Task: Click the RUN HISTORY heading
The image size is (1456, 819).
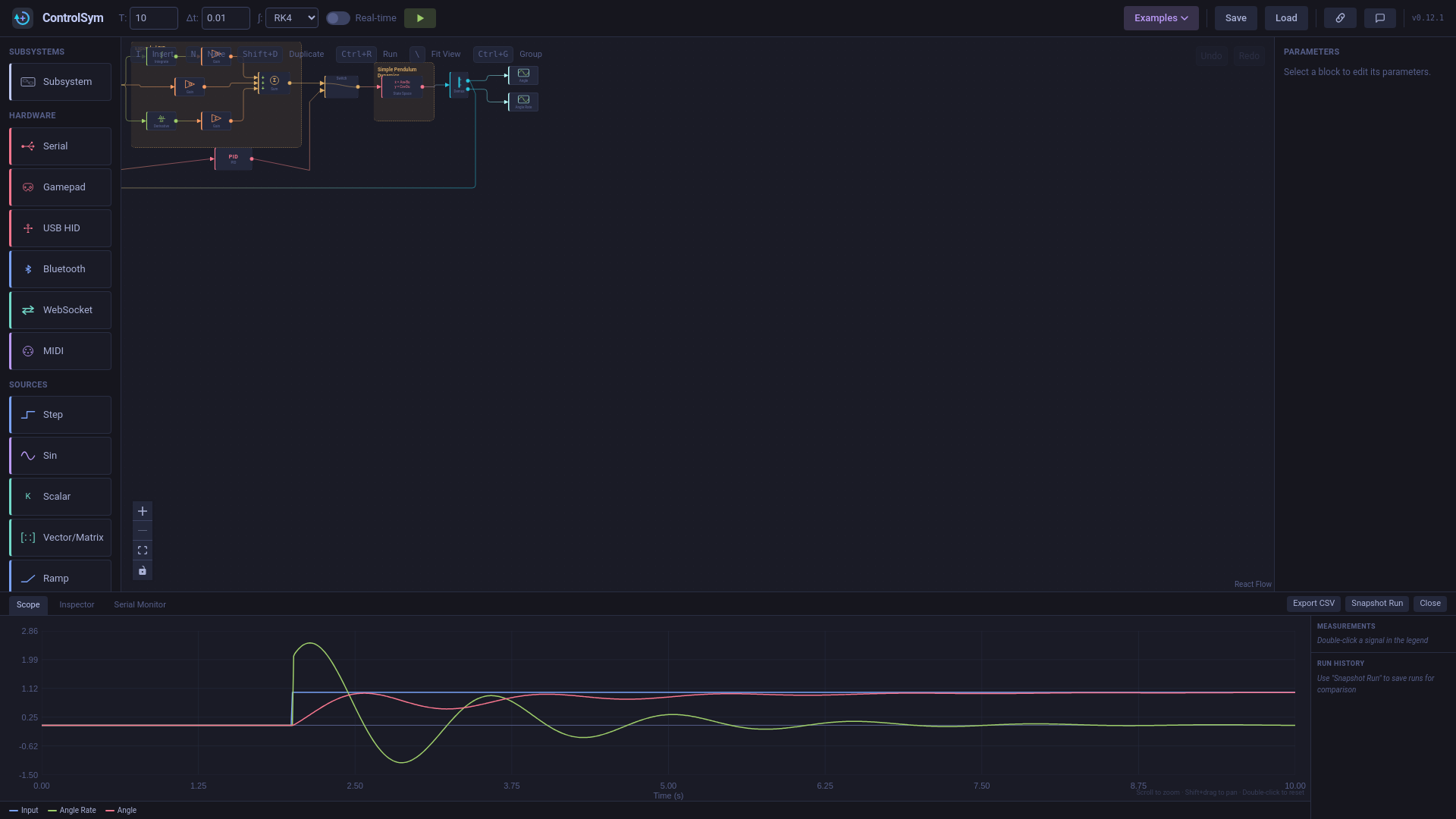Action: [1341, 664]
